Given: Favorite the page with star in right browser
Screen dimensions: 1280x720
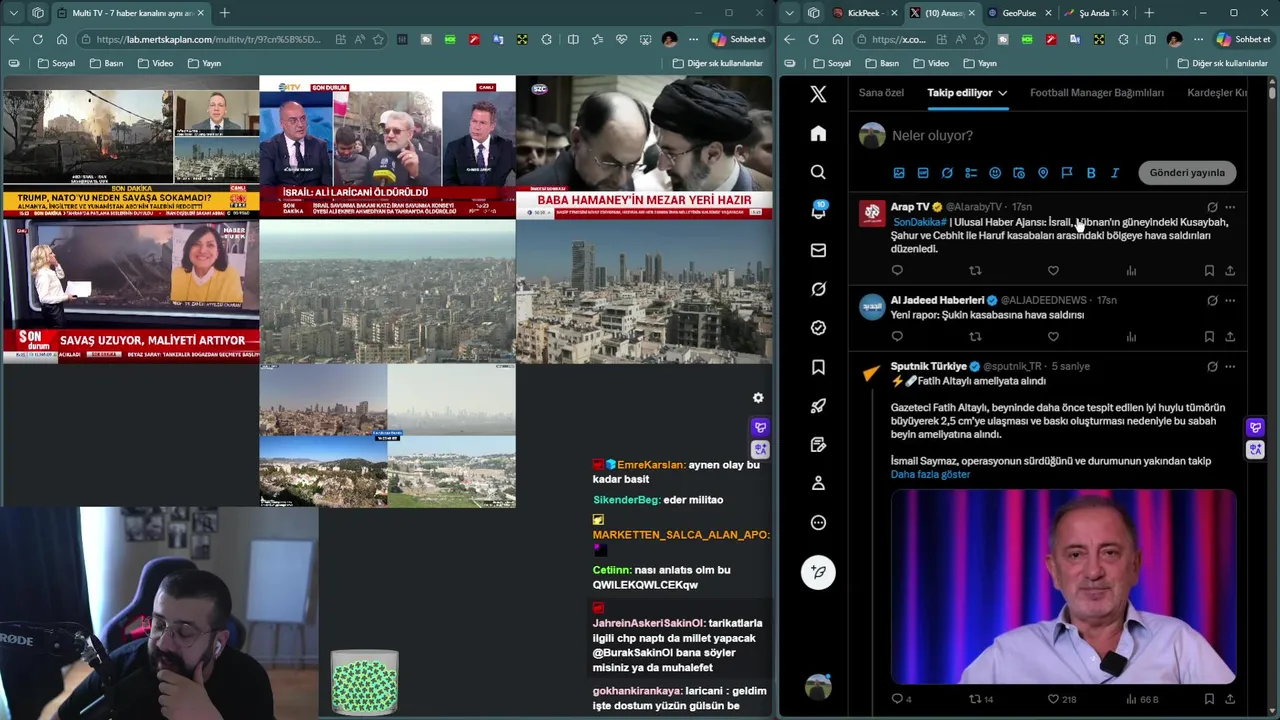Looking at the screenshot, I should tap(980, 39).
